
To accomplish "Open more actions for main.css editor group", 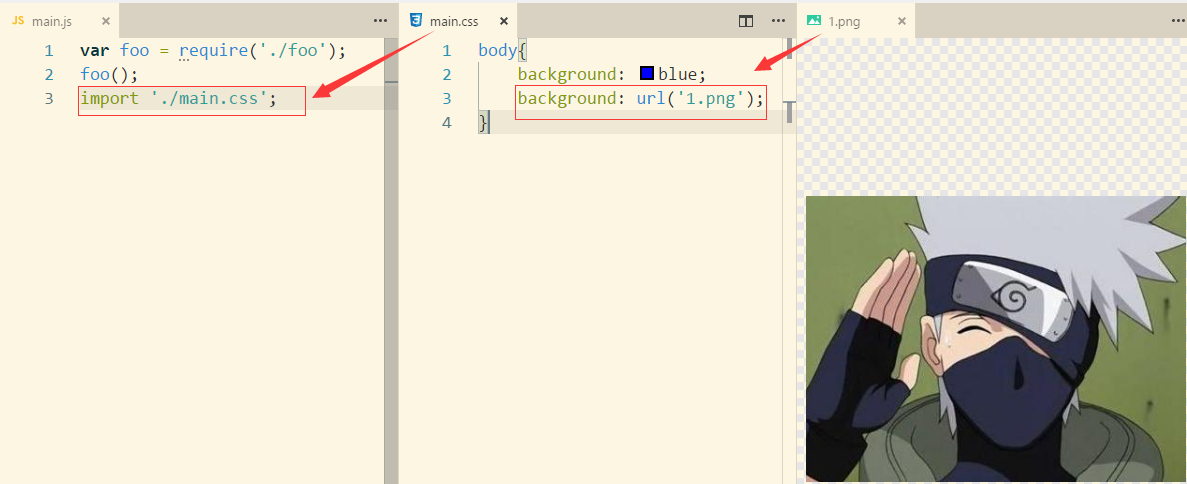I will point(778,21).
